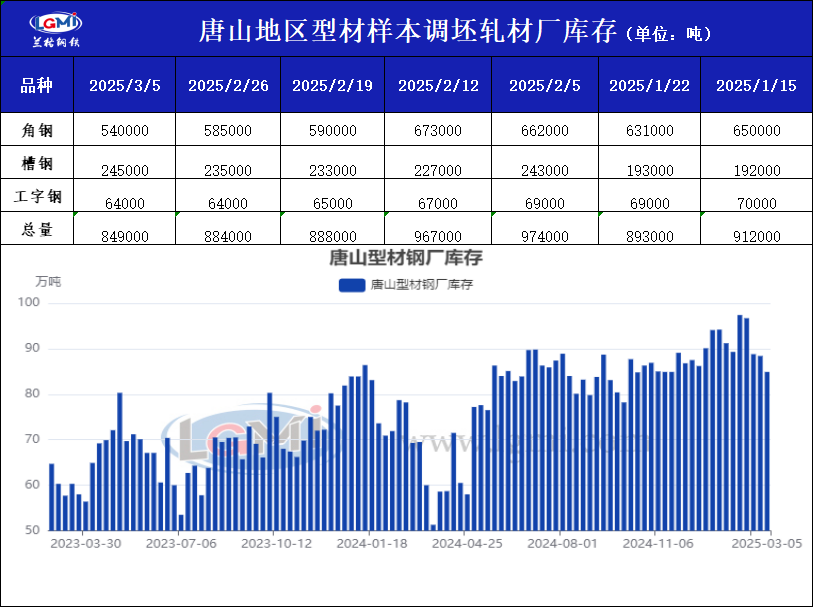Click the chart title 唐山型材钢厂库存

point(406,259)
